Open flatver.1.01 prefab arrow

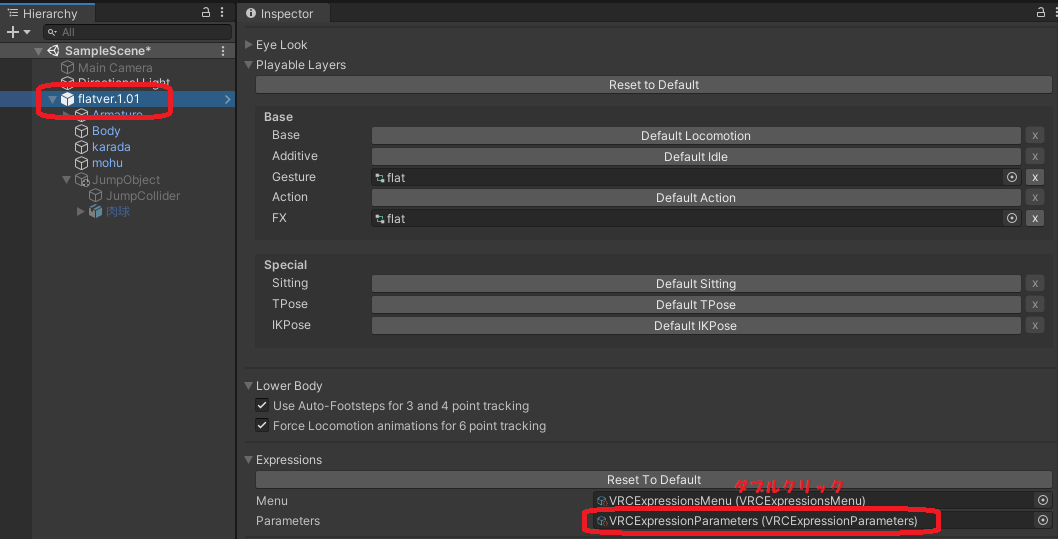pos(227,99)
